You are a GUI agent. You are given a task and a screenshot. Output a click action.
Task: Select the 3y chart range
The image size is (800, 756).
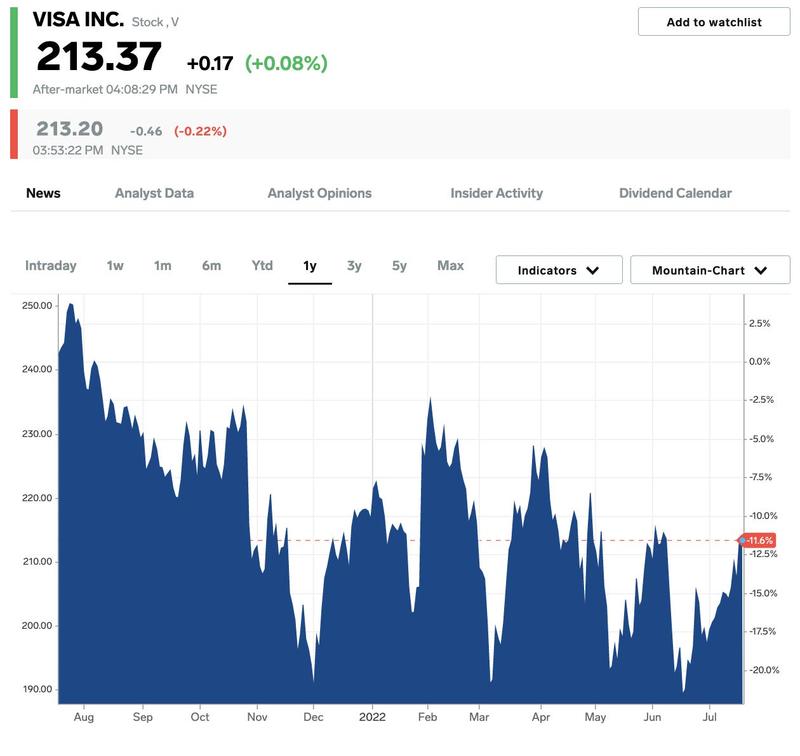354,266
